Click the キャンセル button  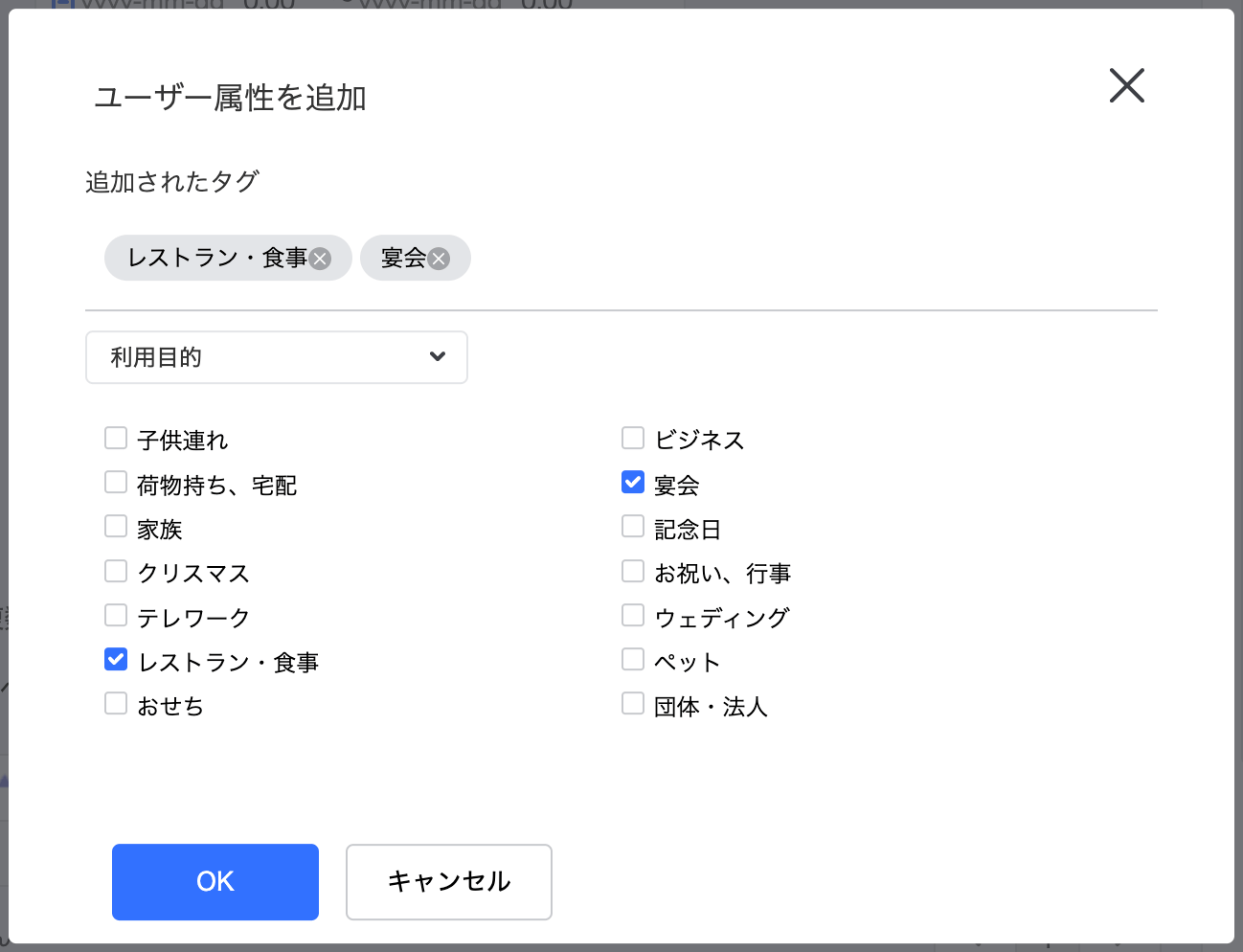tap(449, 882)
